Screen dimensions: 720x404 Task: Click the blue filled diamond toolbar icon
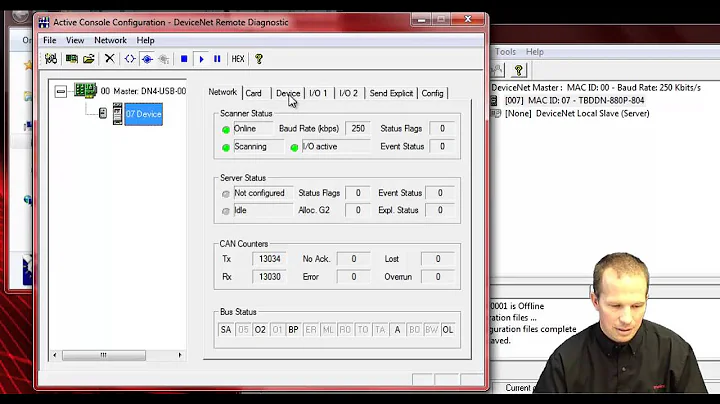(147, 59)
